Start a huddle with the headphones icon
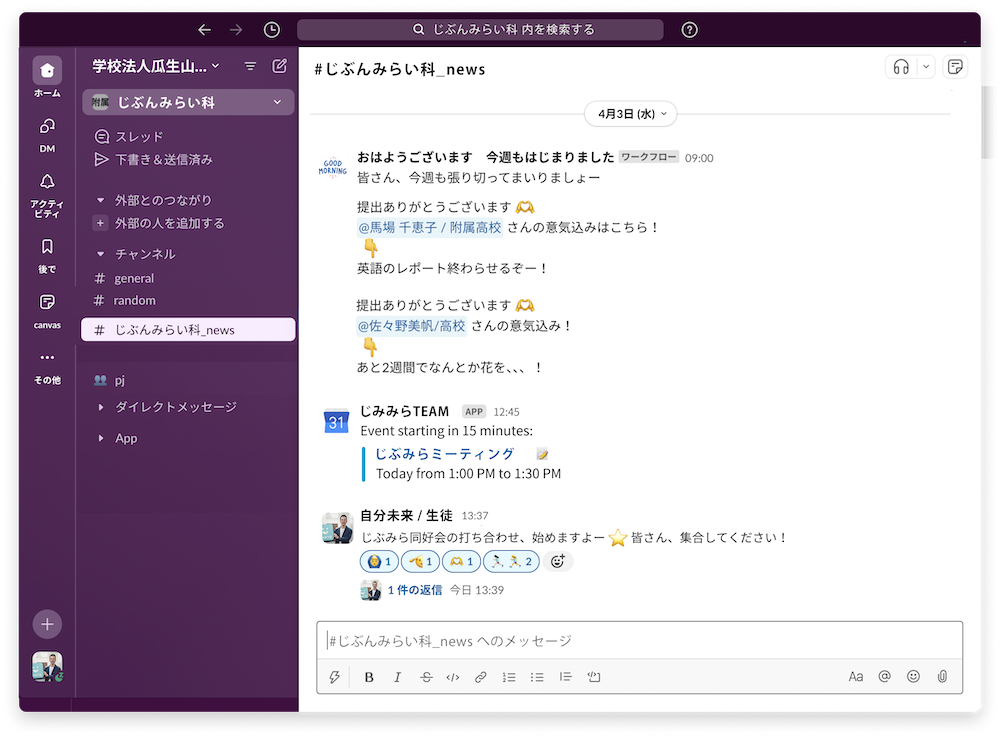Screen dimensions: 1000x738 [x=901, y=67]
